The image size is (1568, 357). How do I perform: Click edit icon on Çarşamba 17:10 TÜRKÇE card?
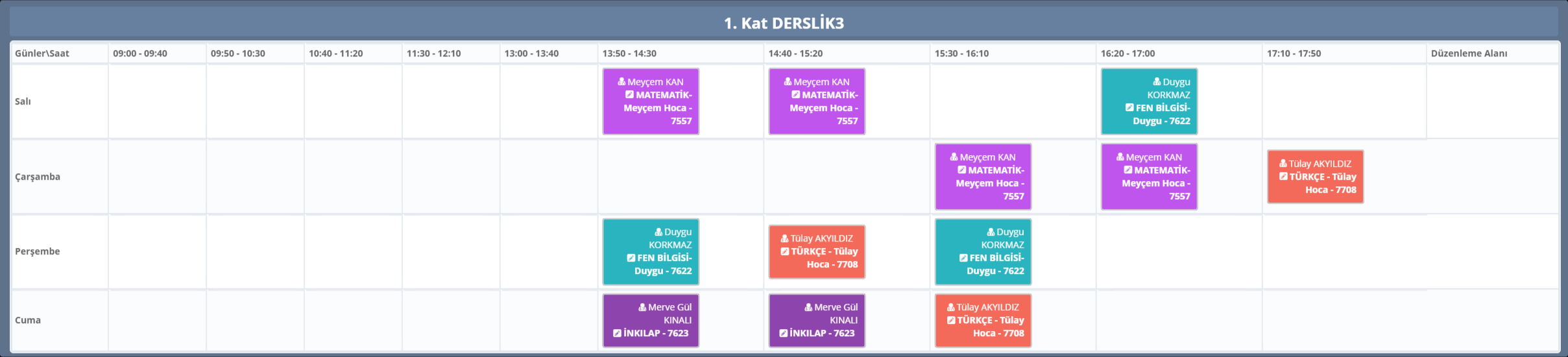pyautogui.click(x=1283, y=177)
